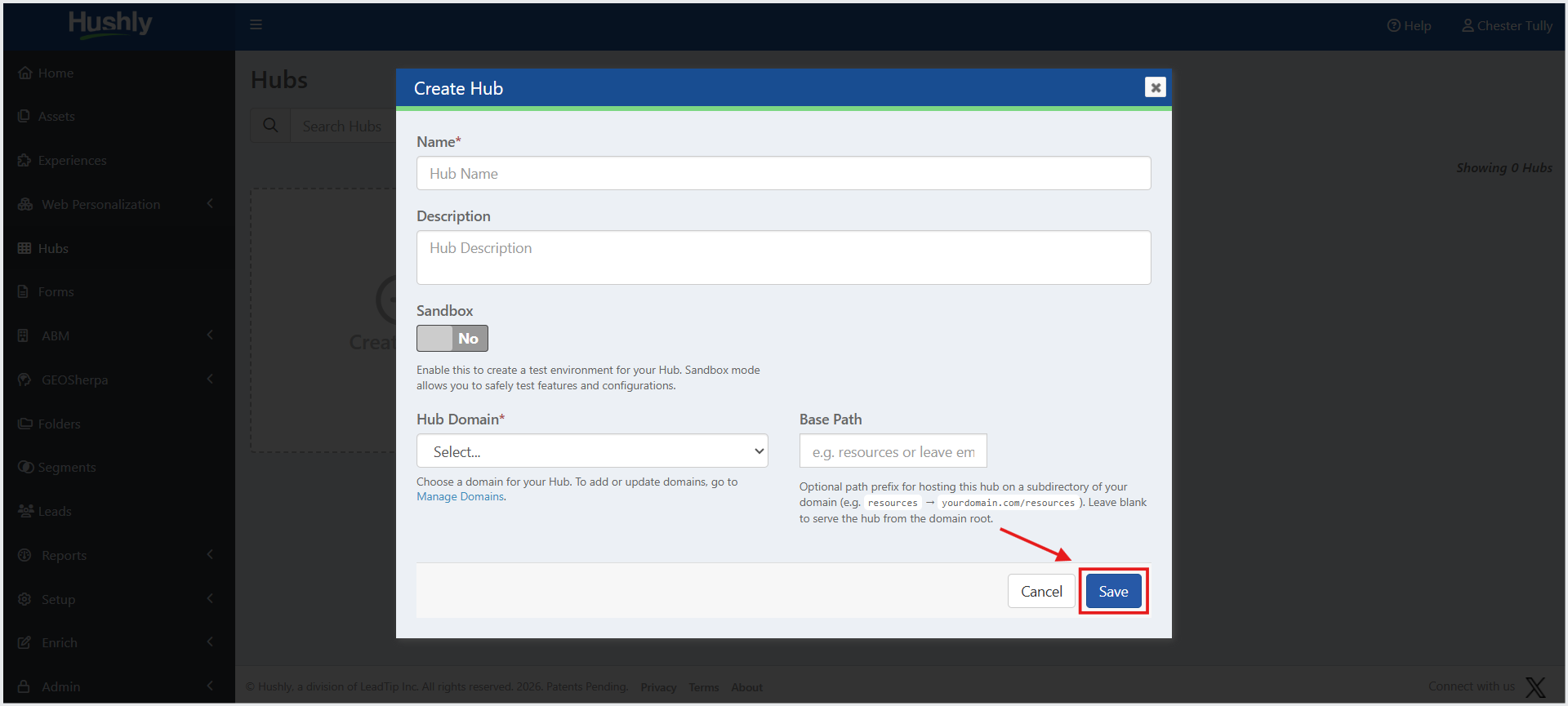Click the Cancel button
The width and height of the screenshot is (1568, 706).
[x=1041, y=591]
